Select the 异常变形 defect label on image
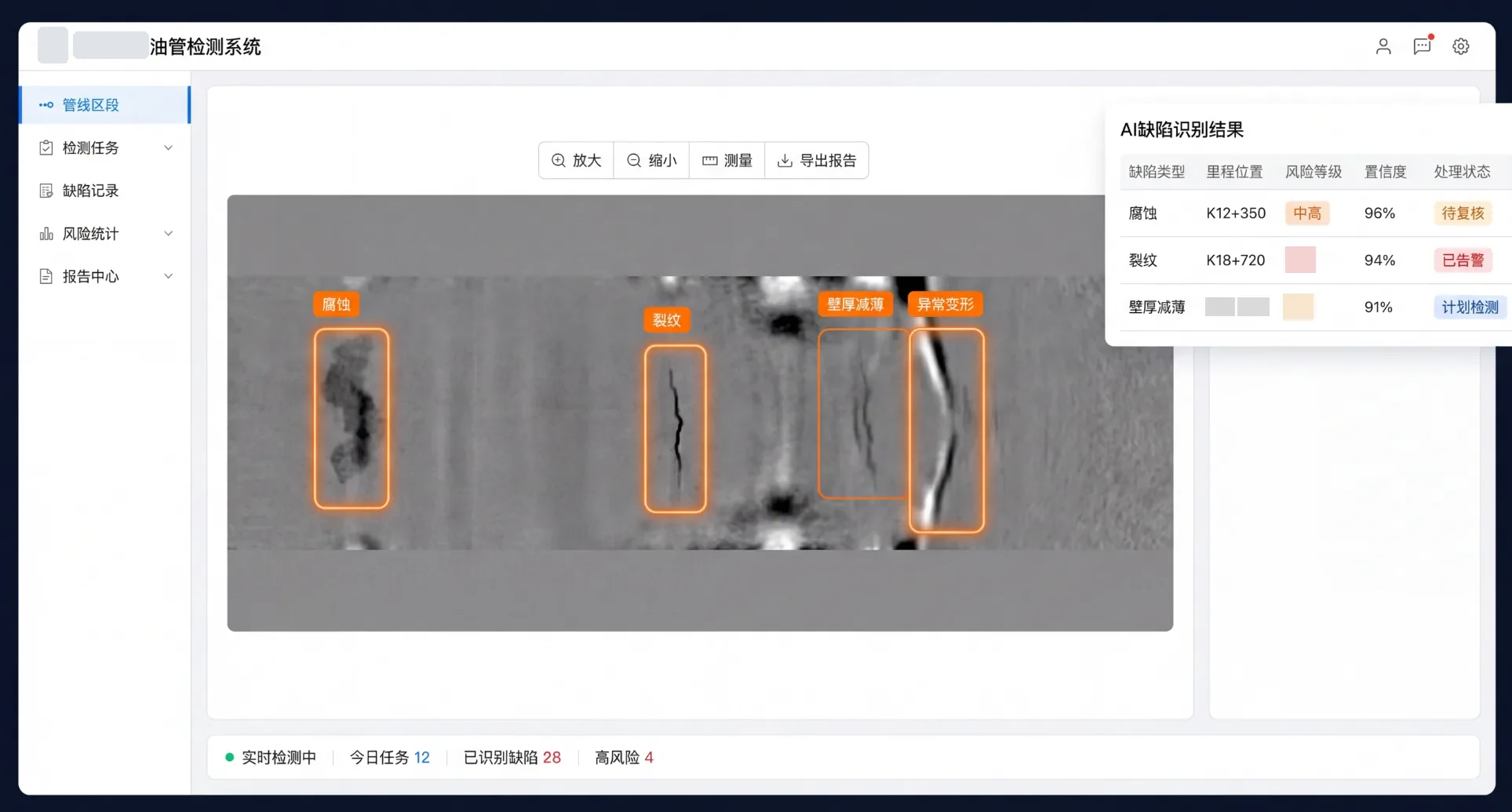This screenshot has height=812, width=1512. [x=945, y=304]
